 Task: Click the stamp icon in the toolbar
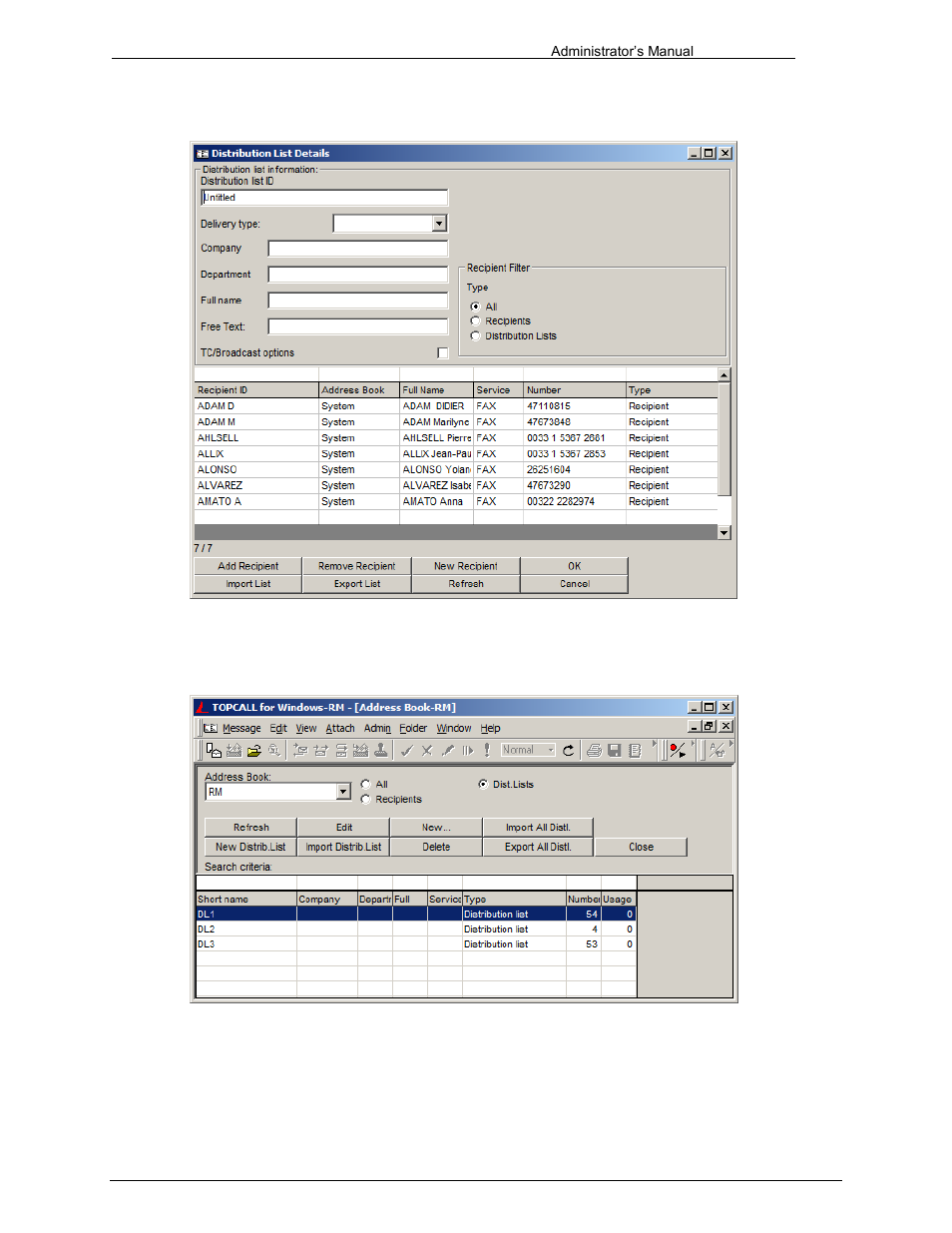point(381,750)
